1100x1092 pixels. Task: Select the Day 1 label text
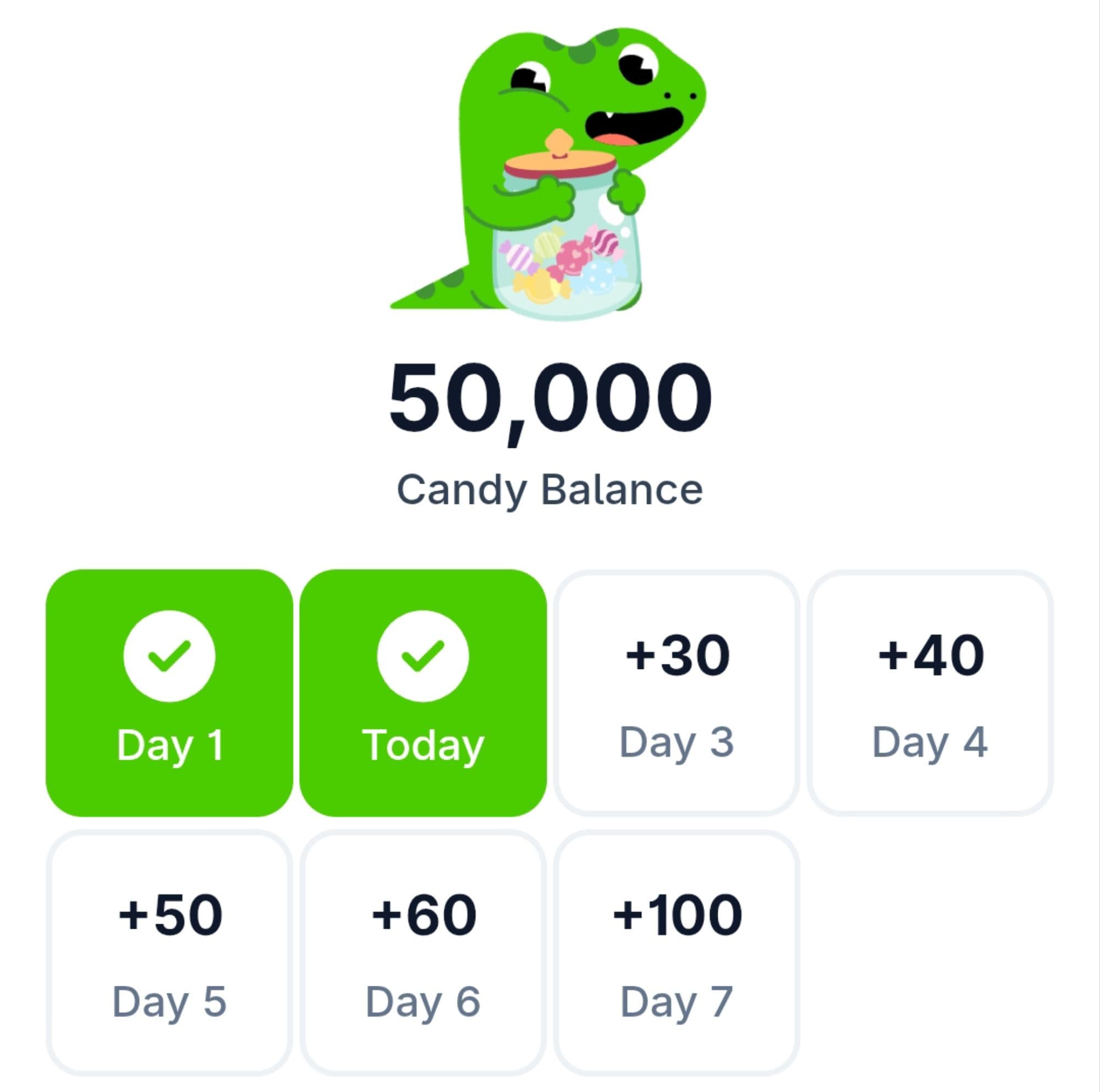(169, 745)
